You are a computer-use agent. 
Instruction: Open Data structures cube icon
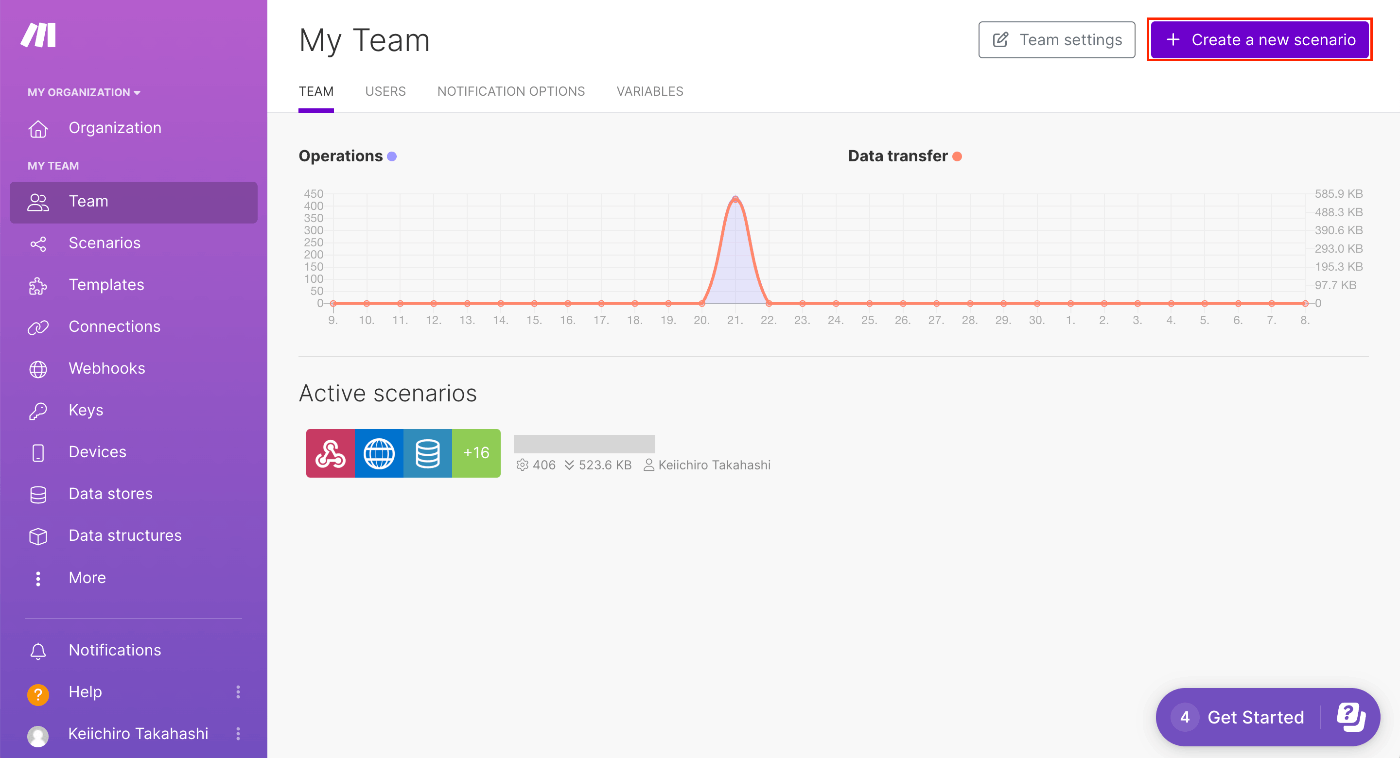click(38, 536)
